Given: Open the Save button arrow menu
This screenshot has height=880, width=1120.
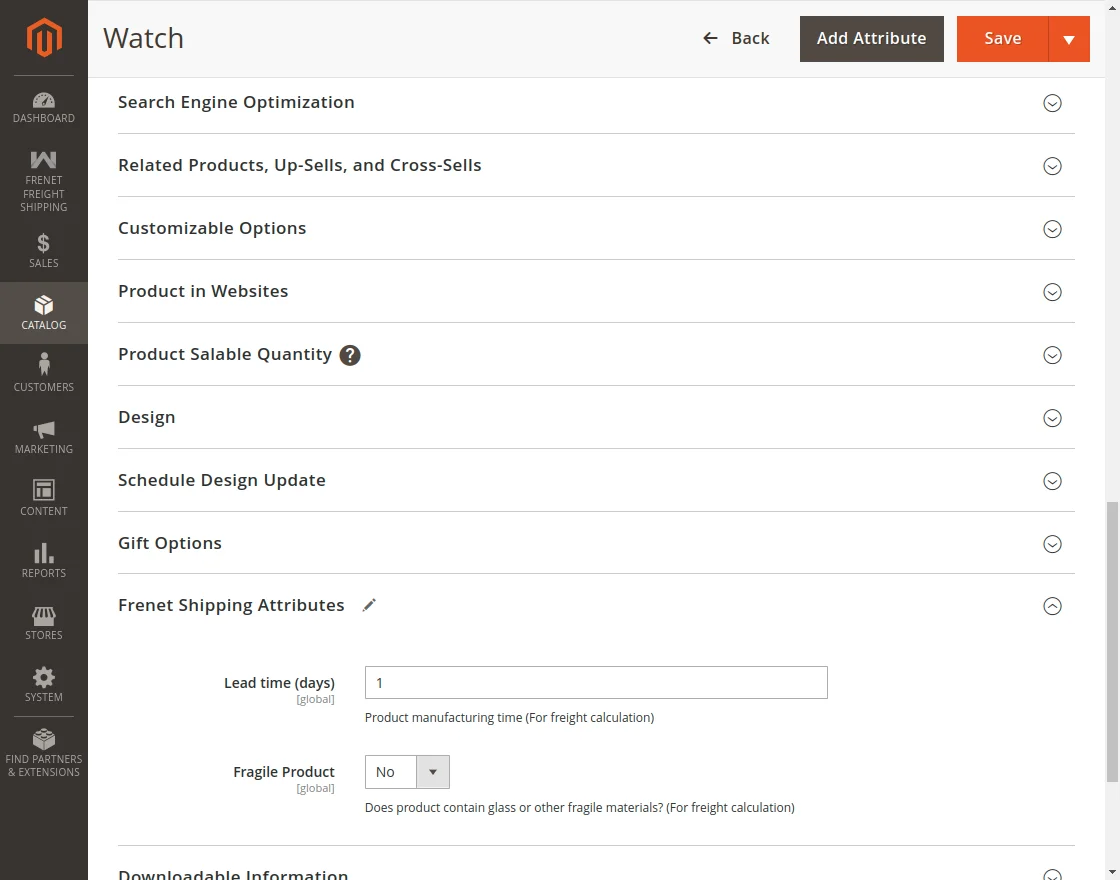Looking at the screenshot, I should pos(1069,39).
